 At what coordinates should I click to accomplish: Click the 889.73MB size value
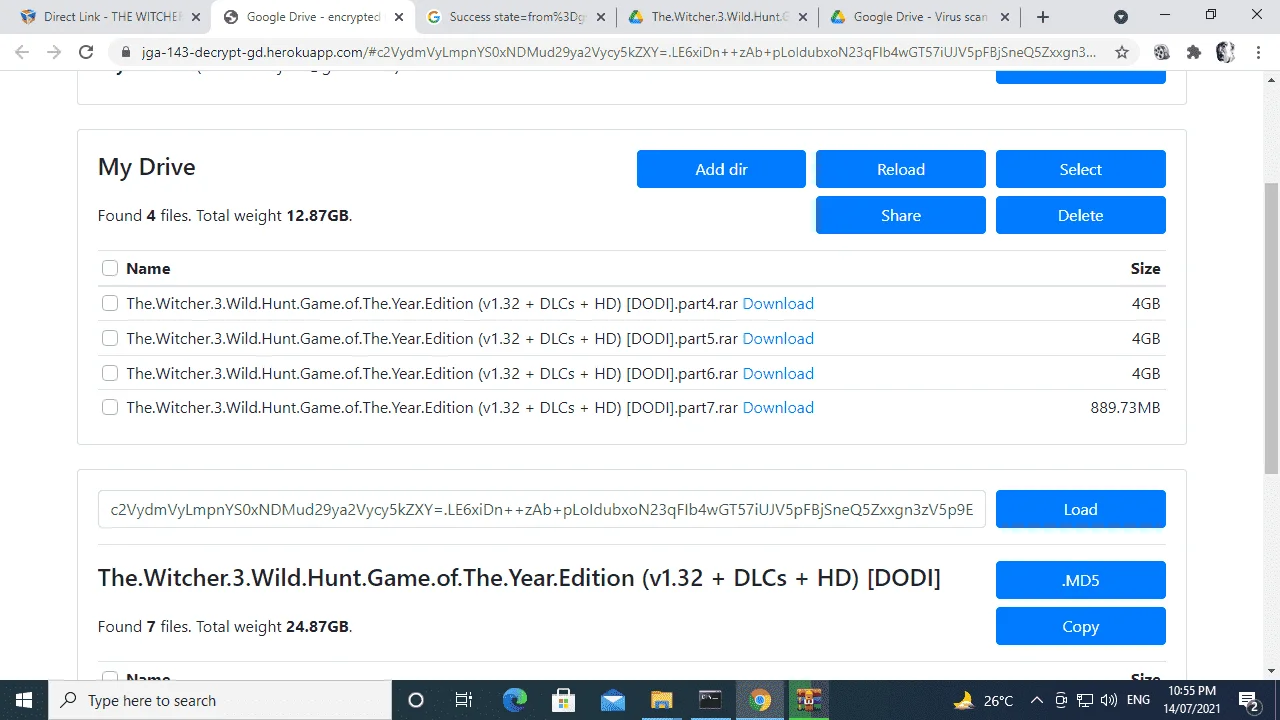click(1125, 407)
